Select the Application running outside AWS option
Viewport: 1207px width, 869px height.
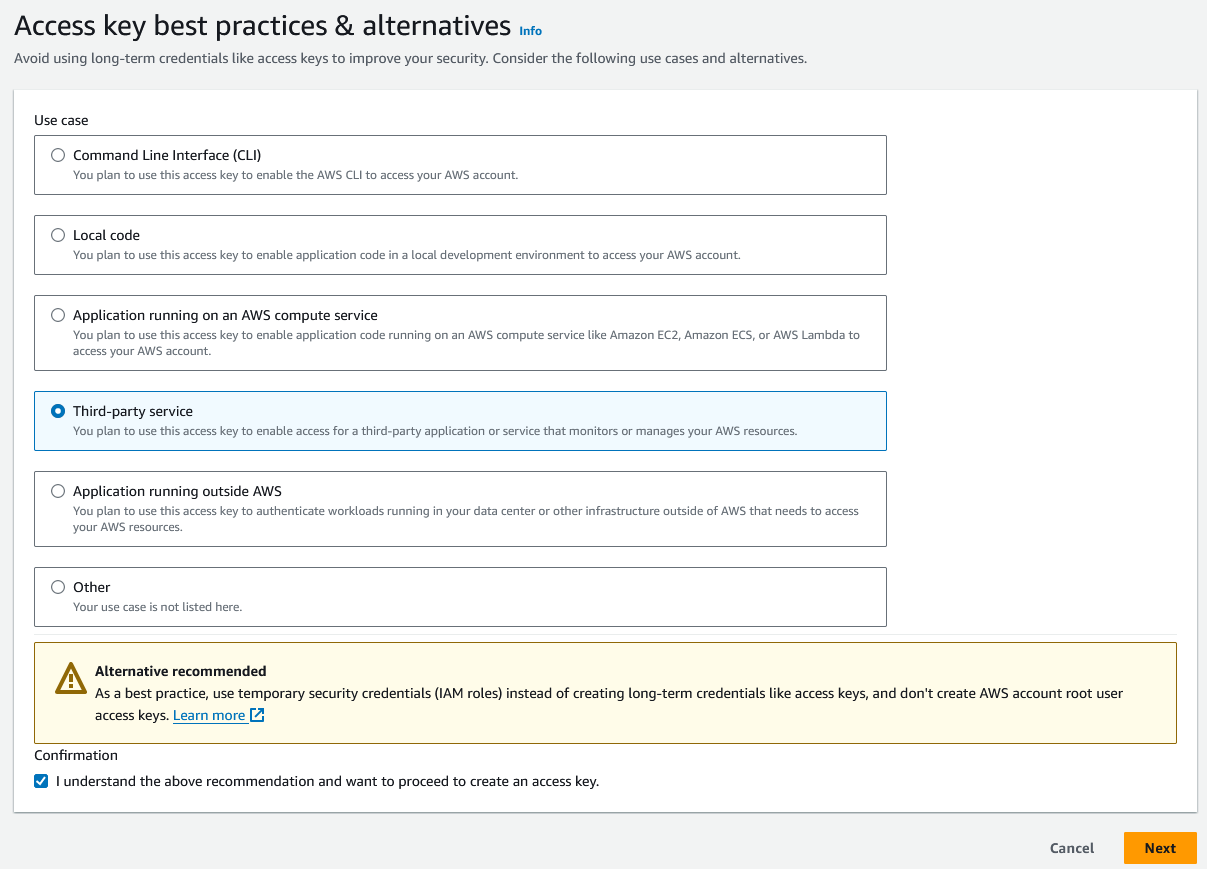58,491
